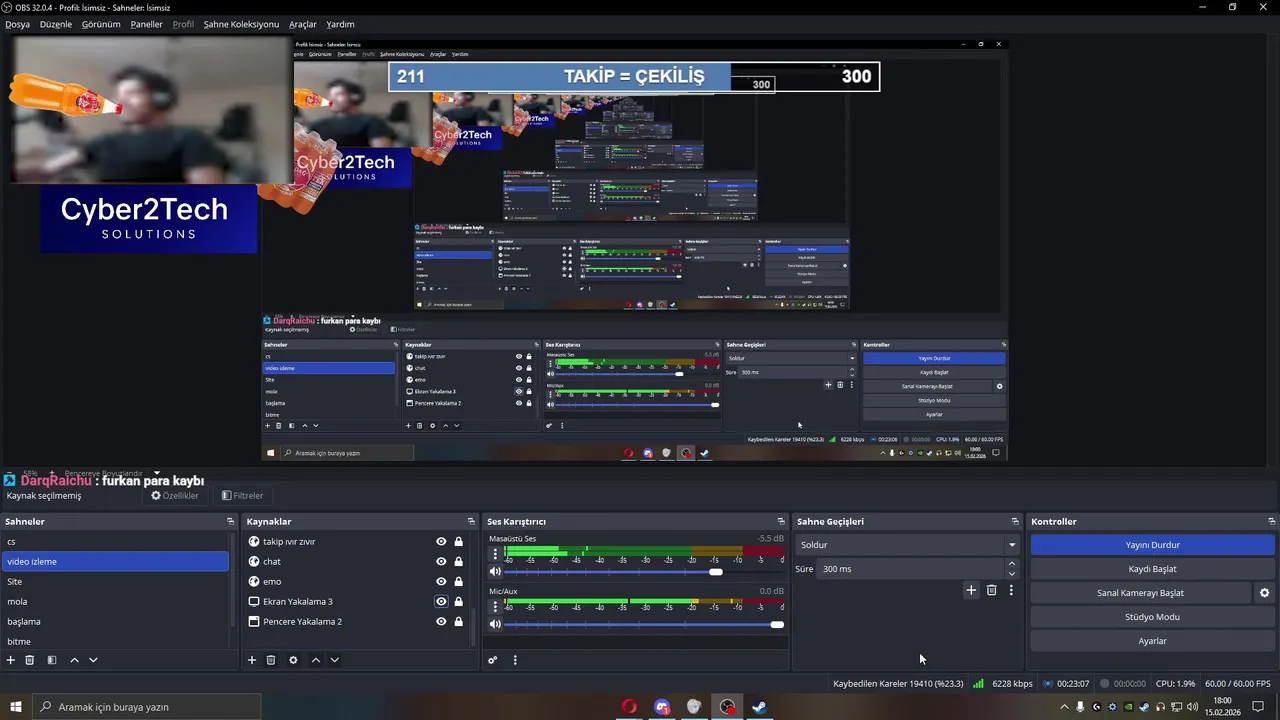The image size is (1280, 720).
Task: Move source down in Kaynaklar toolbar
Action: (334, 660)
